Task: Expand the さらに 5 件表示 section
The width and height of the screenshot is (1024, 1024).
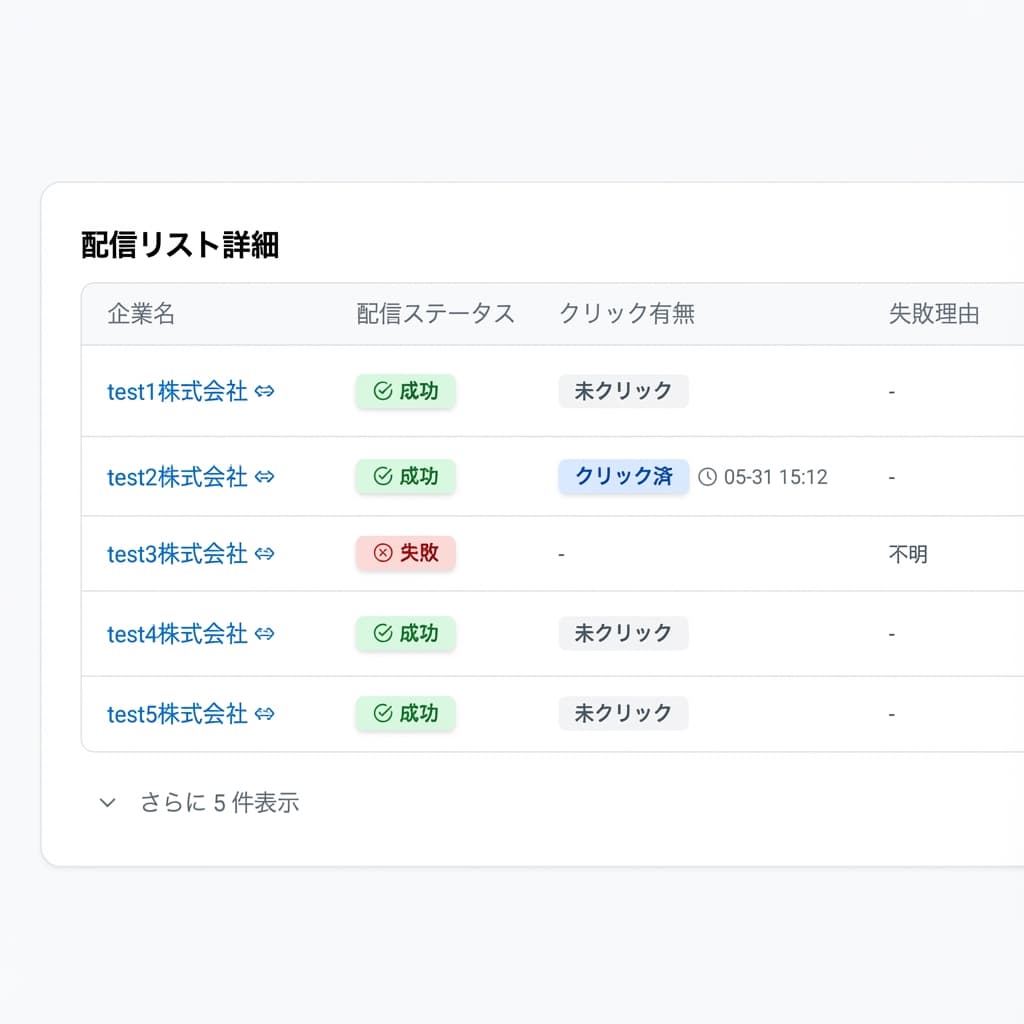Action: [x=220, y=802]
